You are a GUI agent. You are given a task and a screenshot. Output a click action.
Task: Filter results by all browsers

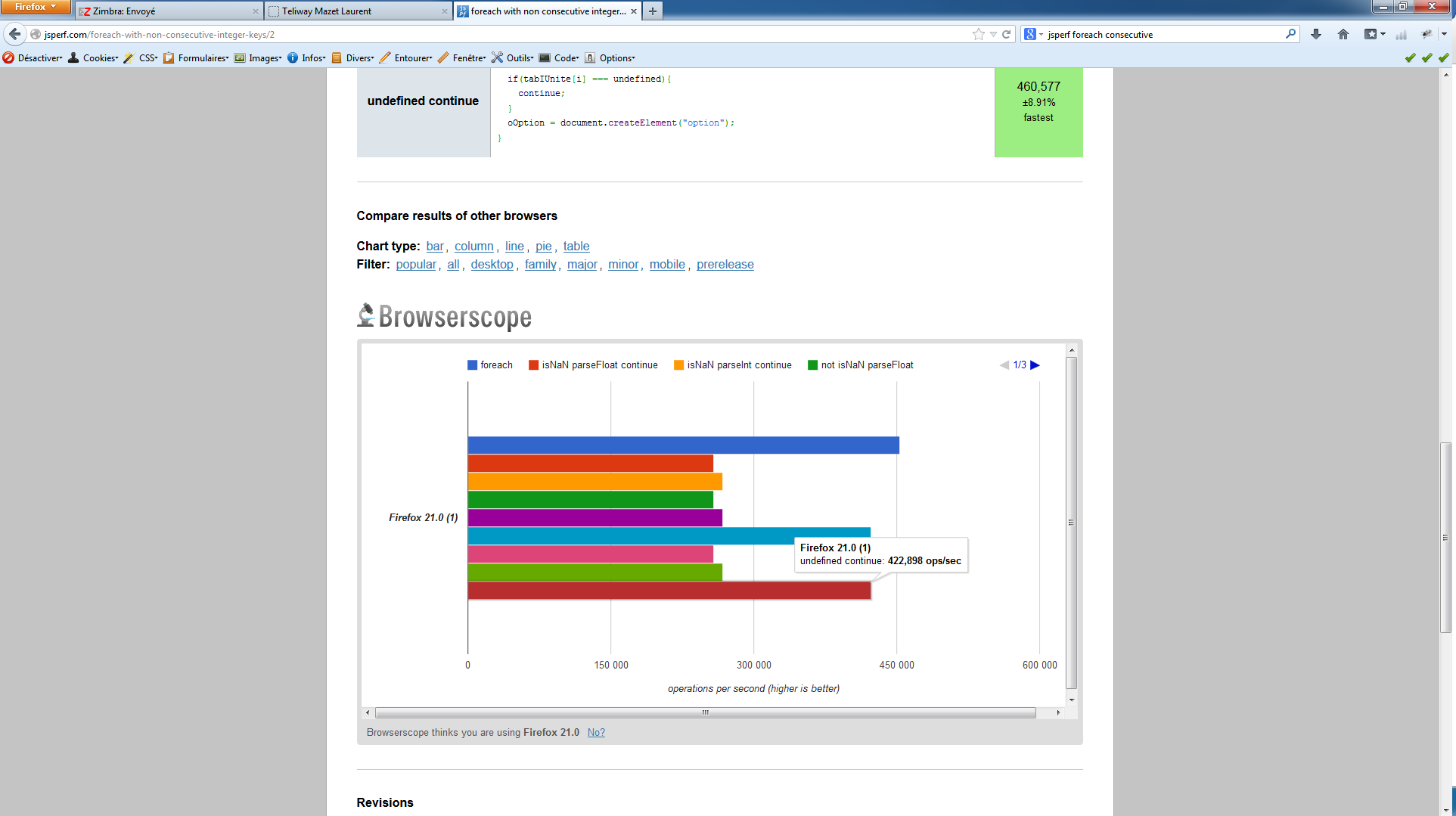click(453, 265)
